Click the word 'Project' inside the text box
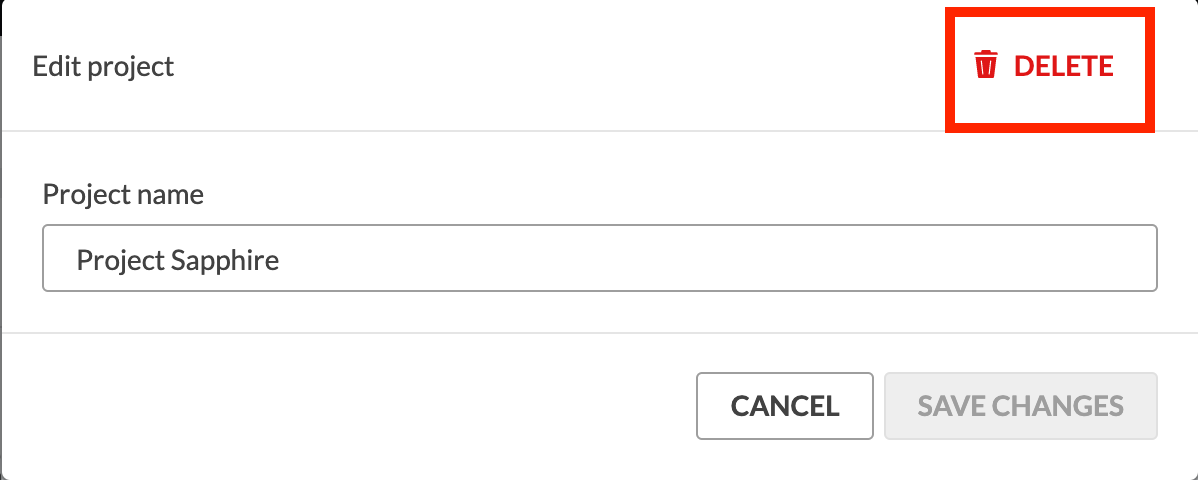This screenshot has height=480, width=1198. tap(121, 261)
